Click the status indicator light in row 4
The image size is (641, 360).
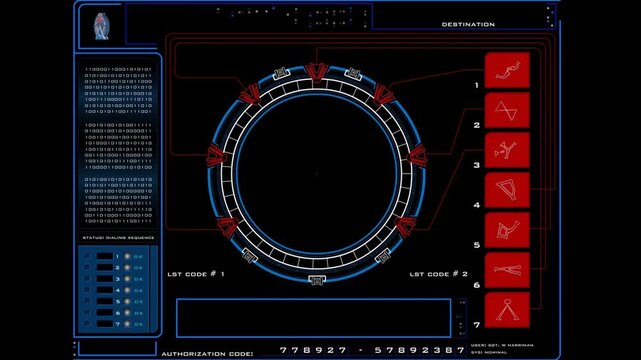127,290
